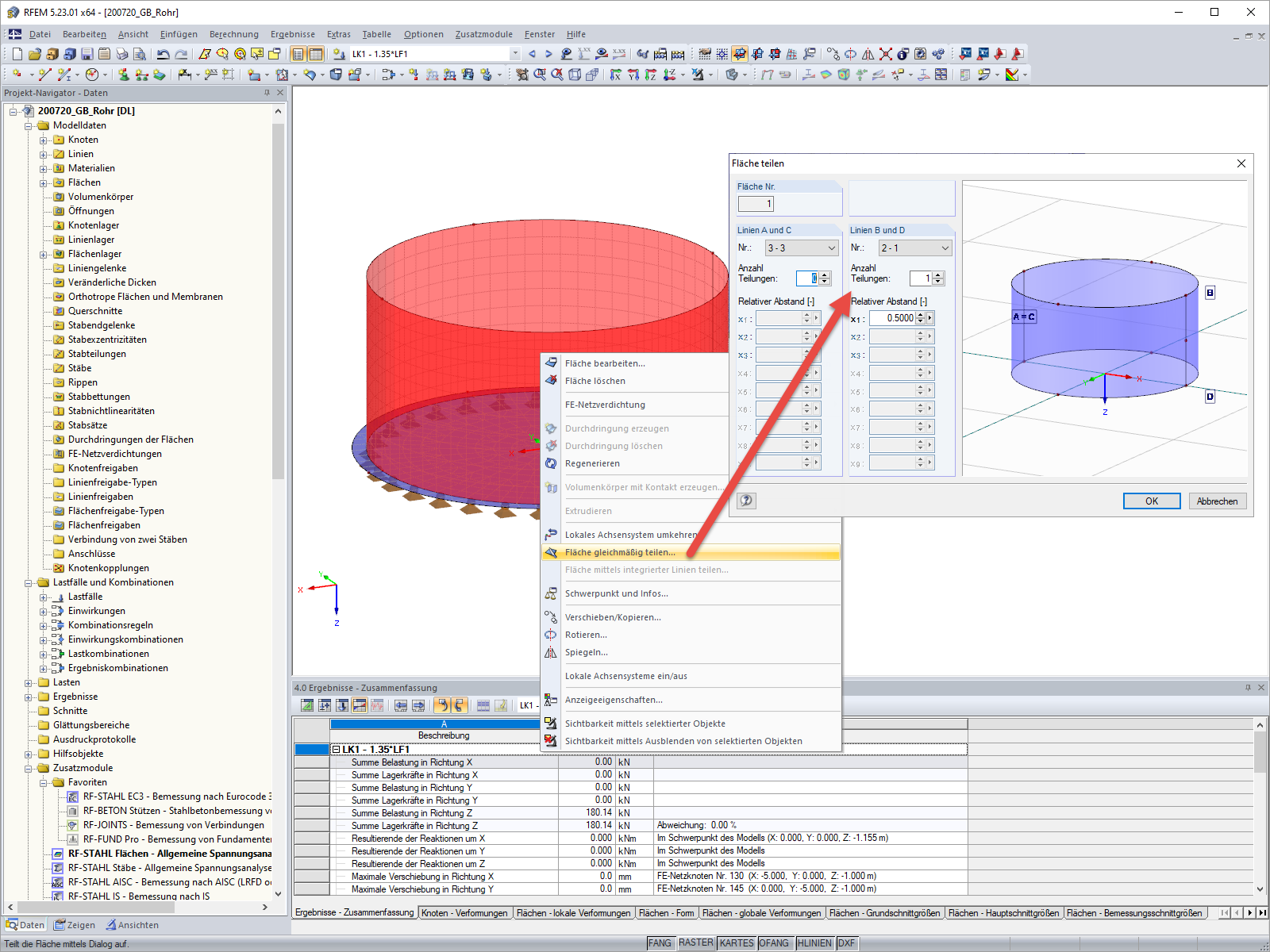The image size is (1270, 952).
Task: Click the view in Z direction icon
Action: coord(650,75)
